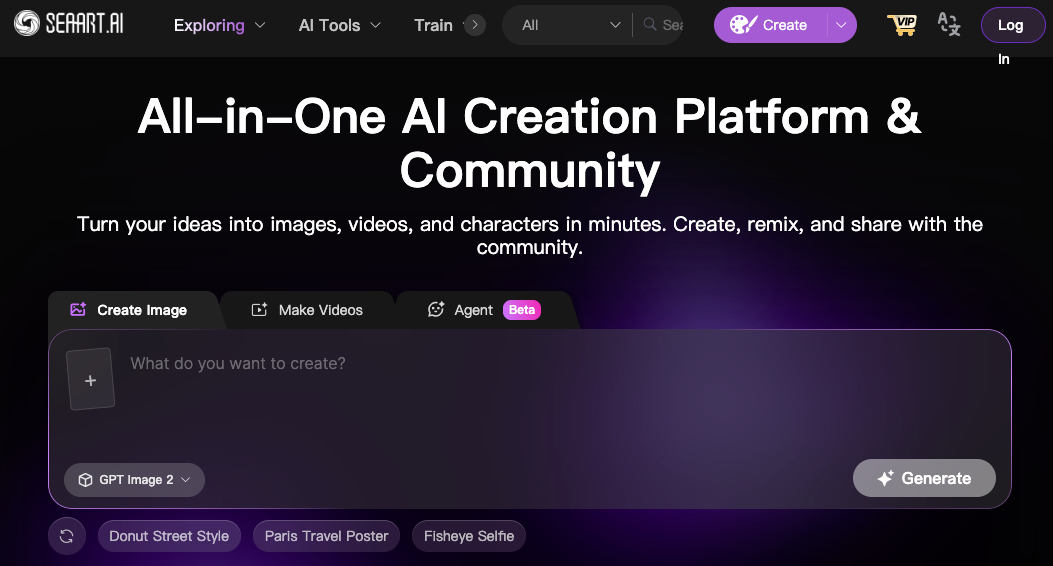The width and height of the screenshot is (1053, 566).
Task: Open the VIP shopping cart icon
Action: click(902, 25)
